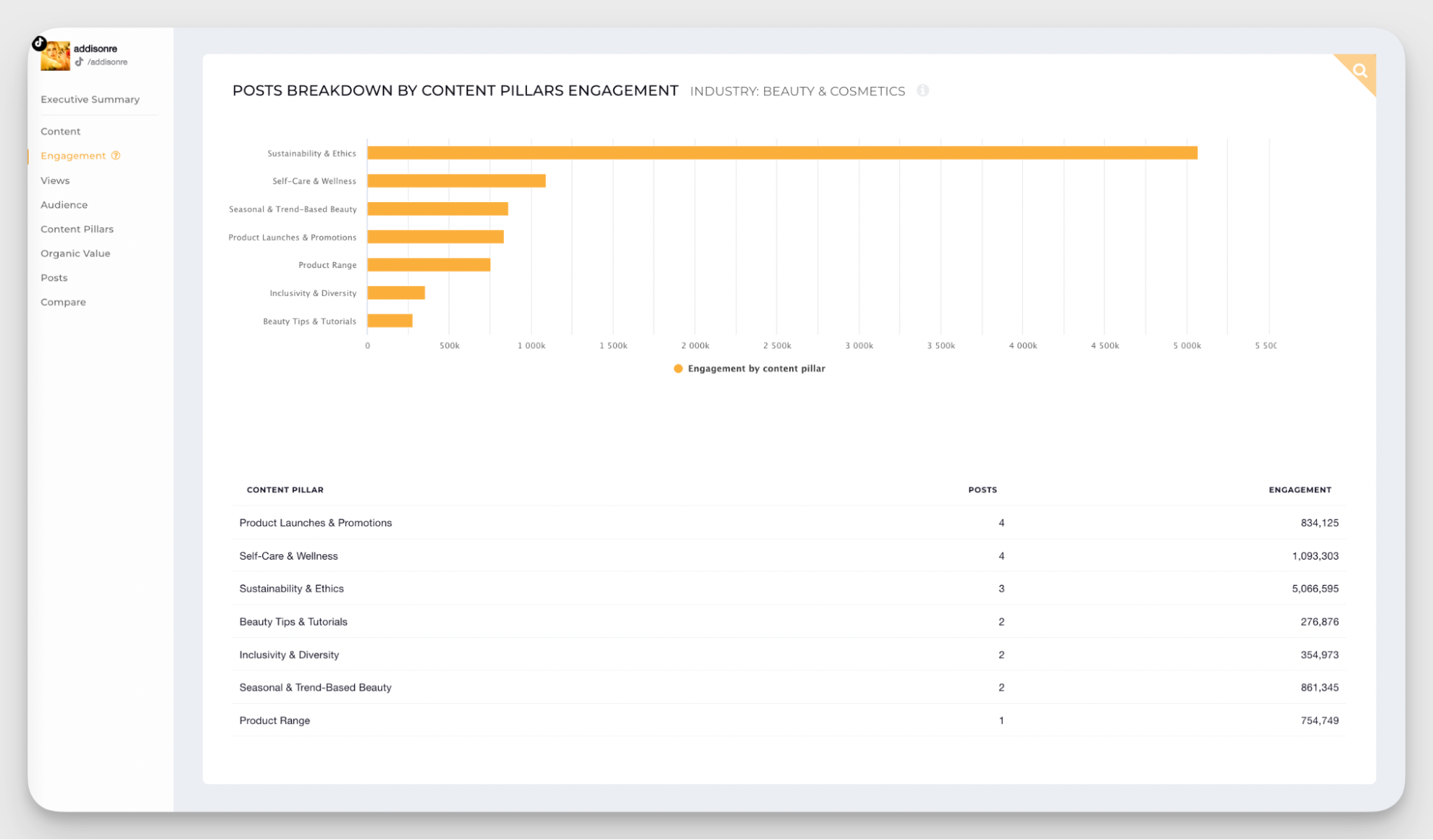Click the addisonre profile avatar
1433x840 pixels.
(x=54, y=56)
